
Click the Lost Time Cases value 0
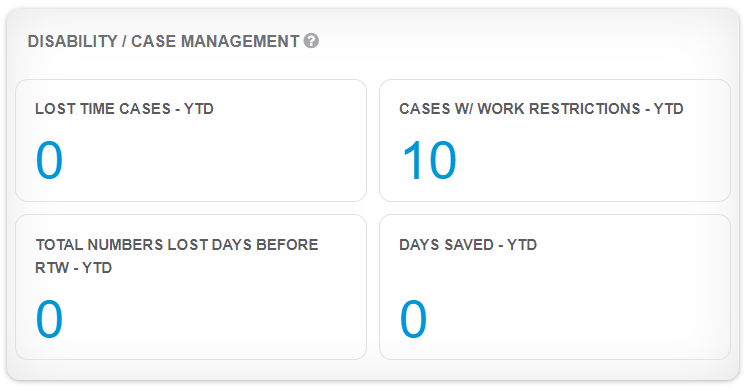[x=49, y=160]
